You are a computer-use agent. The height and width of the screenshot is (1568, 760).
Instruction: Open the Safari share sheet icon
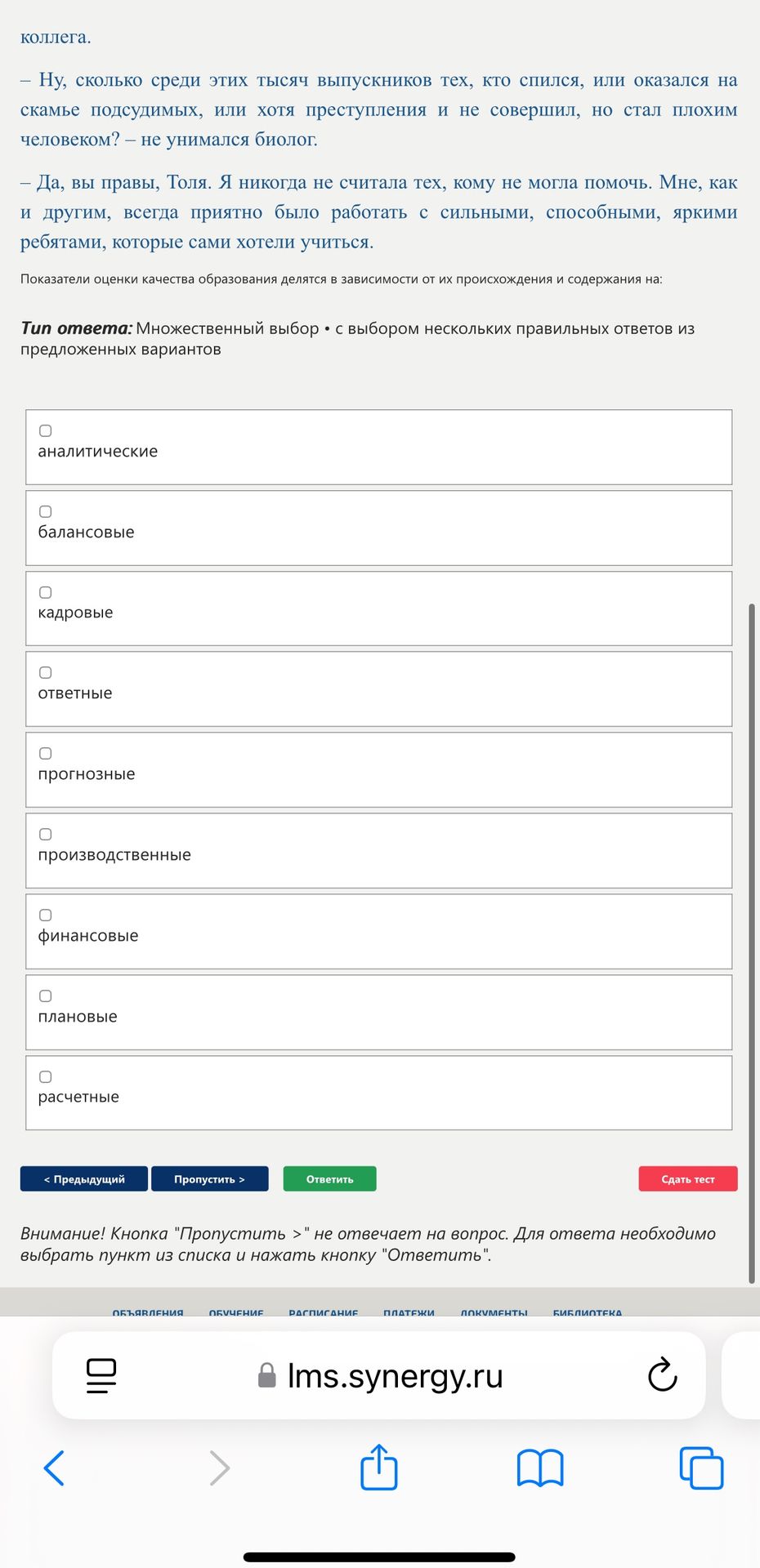379,1467
